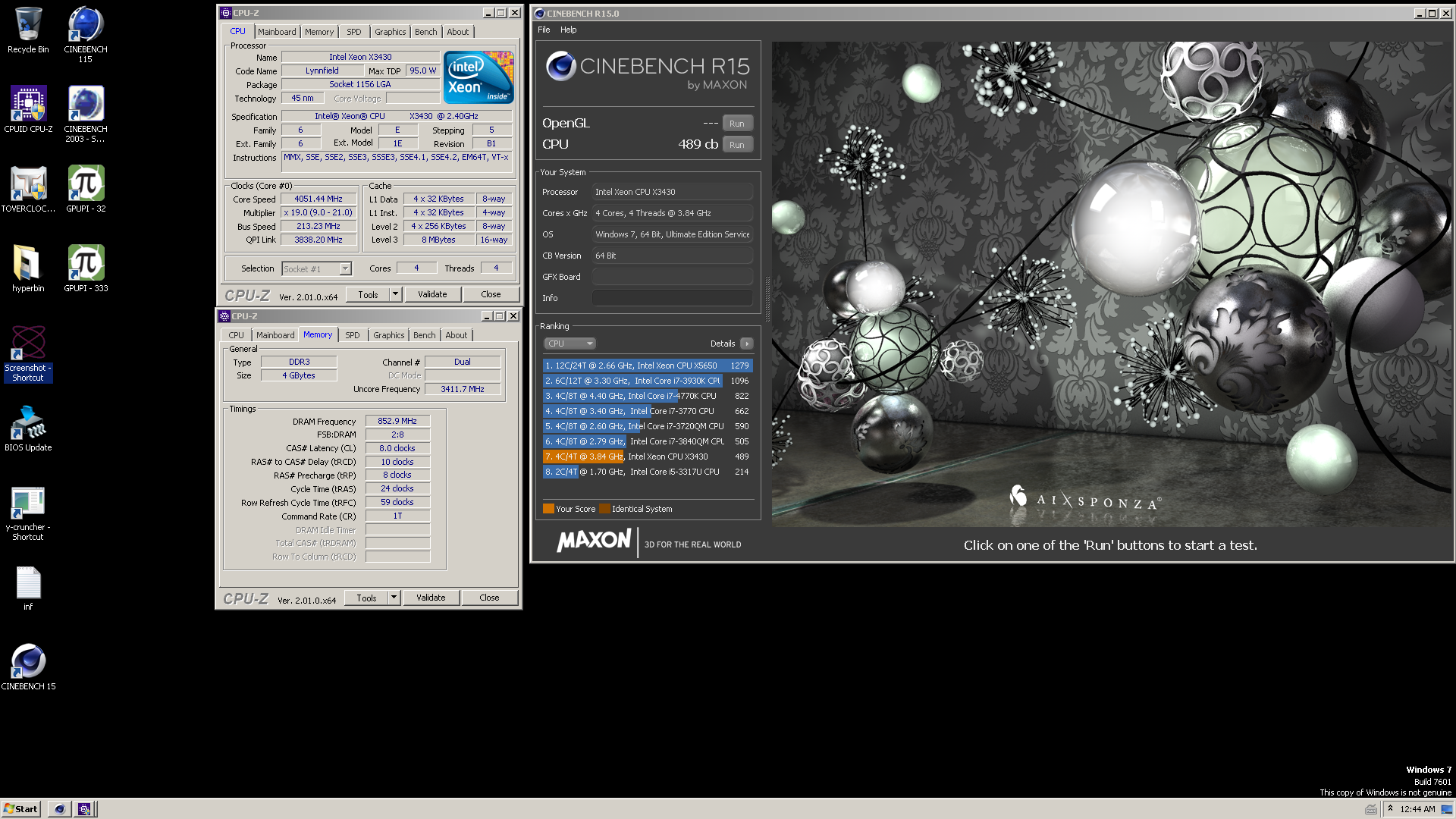Select ranking row Xeon CPU X5650

[648, 366]
